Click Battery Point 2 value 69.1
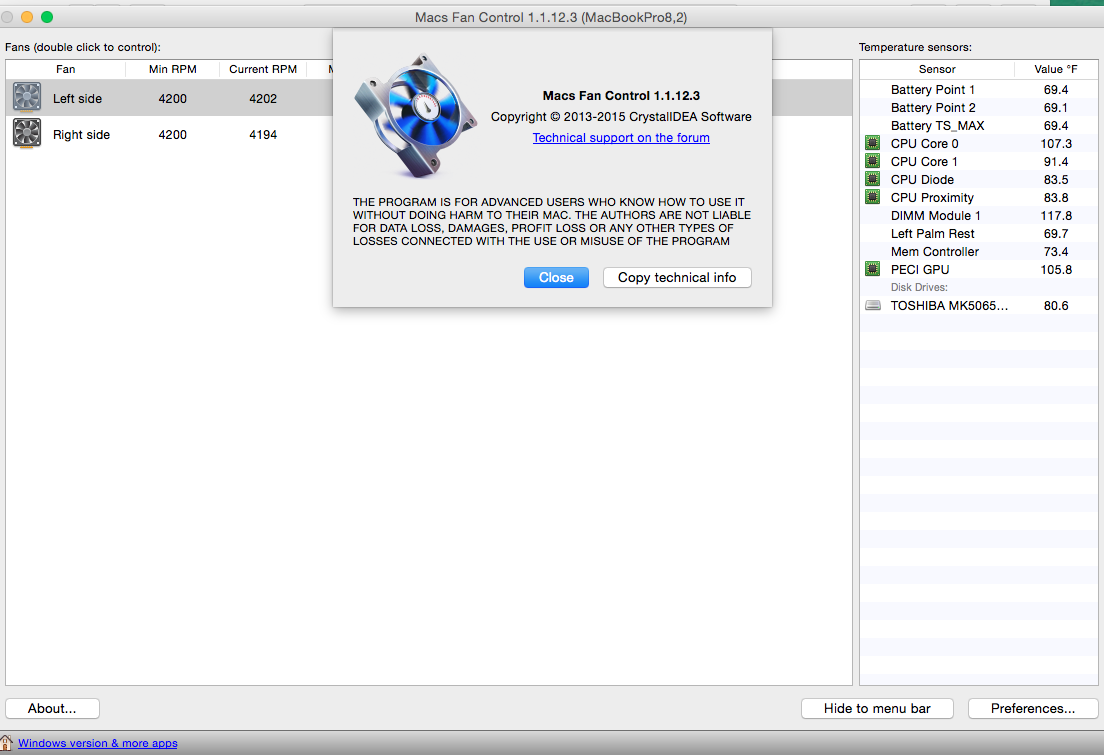 pos(1056,108)
